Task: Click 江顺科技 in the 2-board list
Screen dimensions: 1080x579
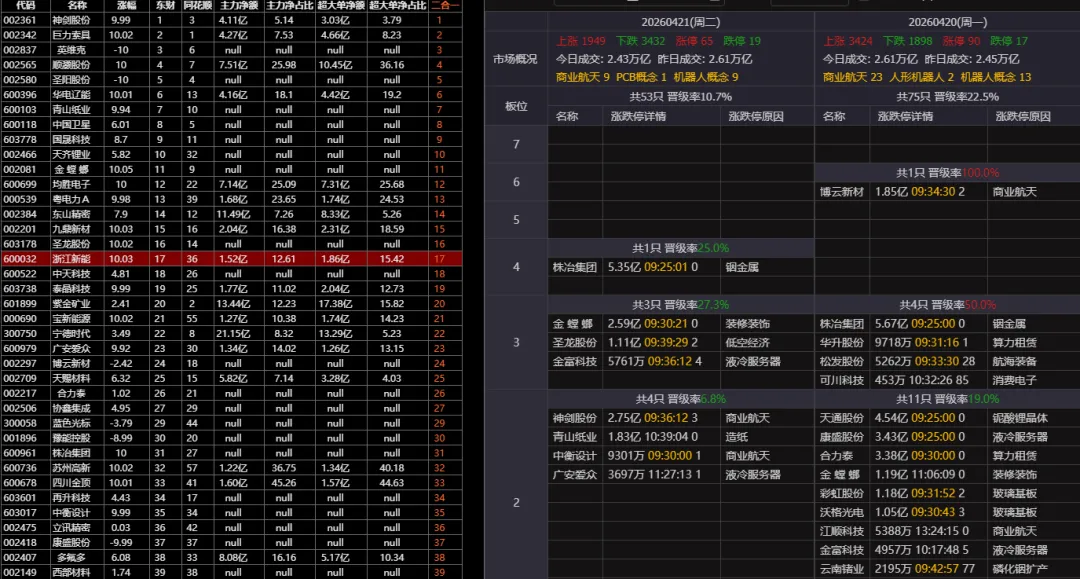Action: click(x=842, y=531)
